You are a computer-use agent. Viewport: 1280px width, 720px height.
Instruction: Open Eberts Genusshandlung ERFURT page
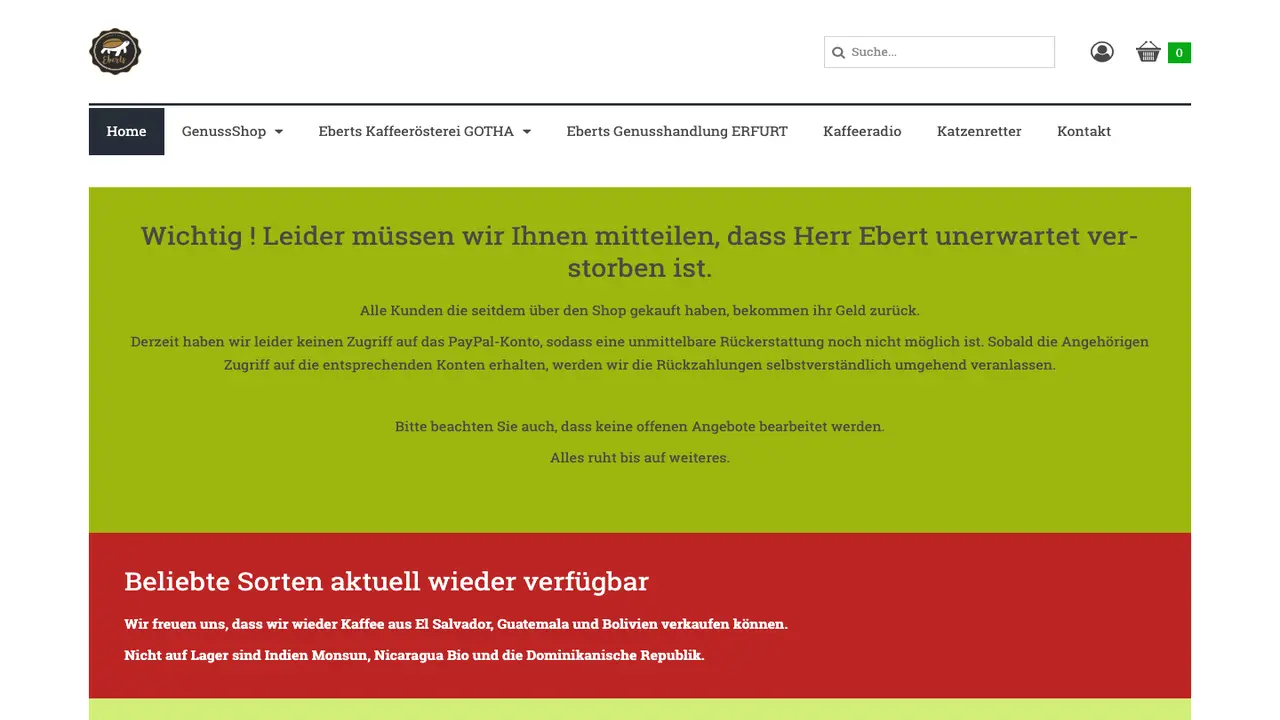[677, 131]
